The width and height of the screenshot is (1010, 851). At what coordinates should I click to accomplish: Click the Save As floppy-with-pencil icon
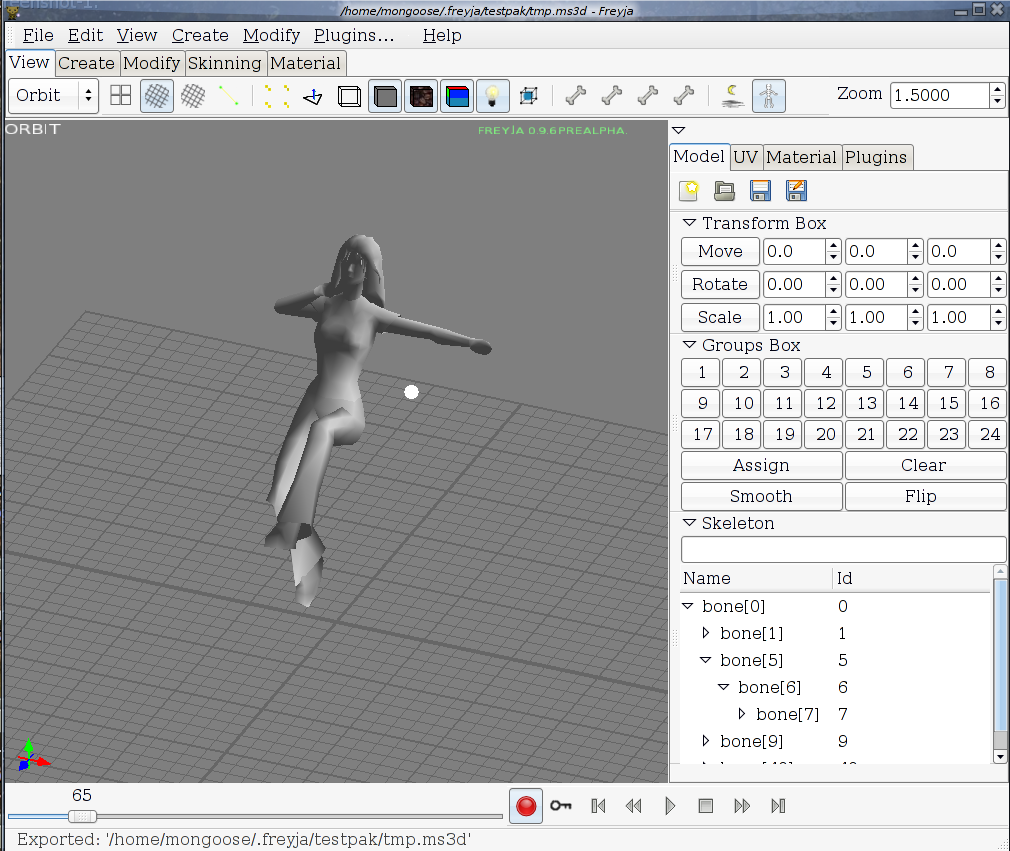(797, 191)
